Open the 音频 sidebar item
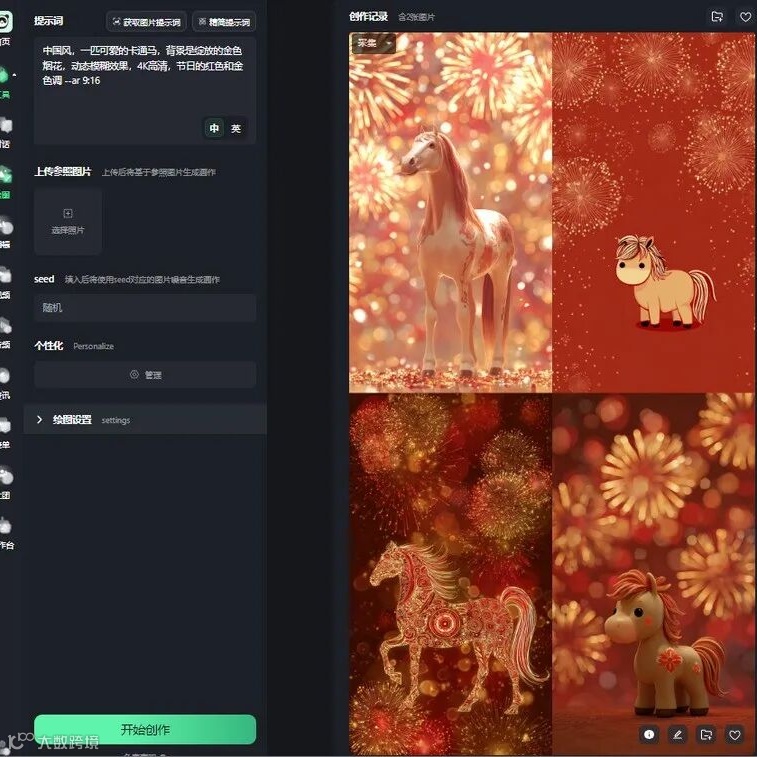This screenshot has width=757, height=757. (x=5, y=333)
